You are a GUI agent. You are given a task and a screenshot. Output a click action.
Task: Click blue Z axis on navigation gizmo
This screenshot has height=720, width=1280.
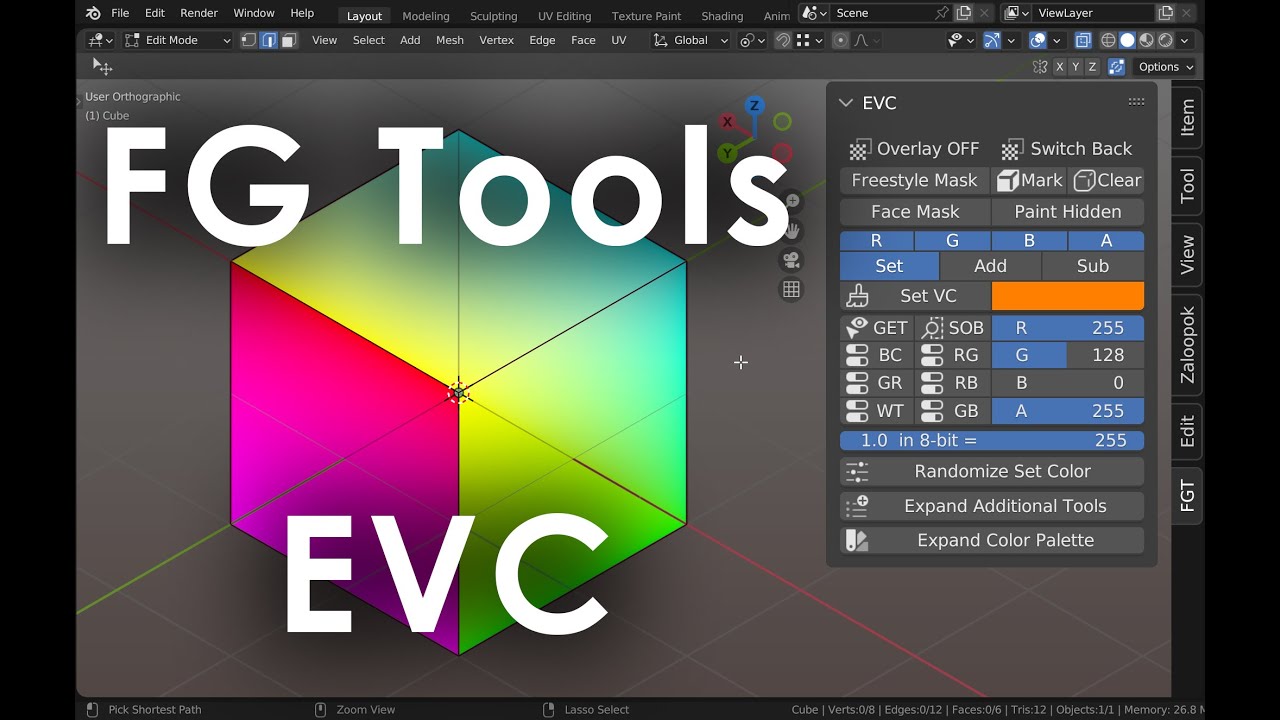pos(755,105)
